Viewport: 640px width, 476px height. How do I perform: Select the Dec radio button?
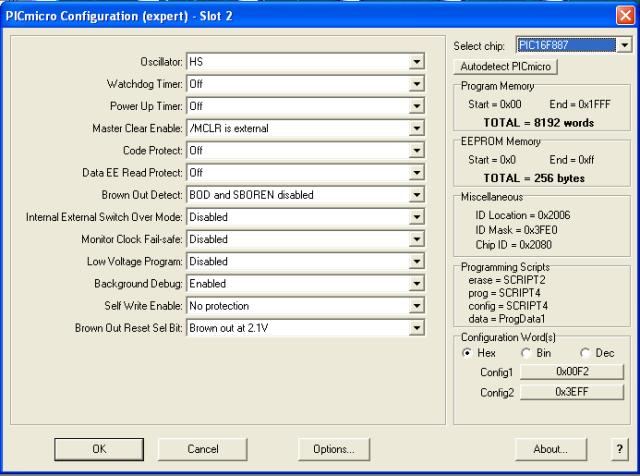click(x=585, y=353)
